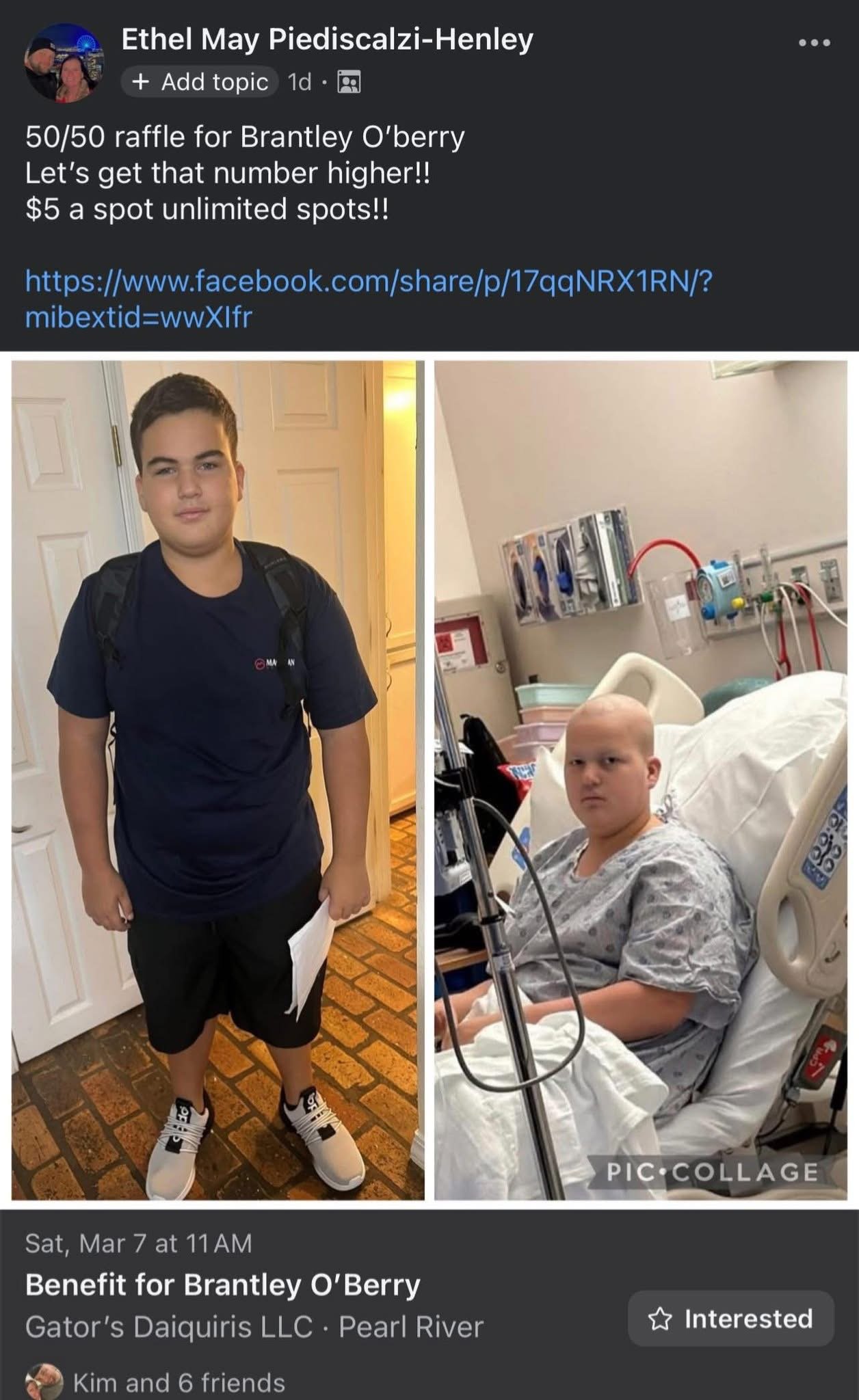Screen dimensions: 859x1400
Task: Tap the Gator's Daiquiris LLC location
Action: click(169, 1327)
